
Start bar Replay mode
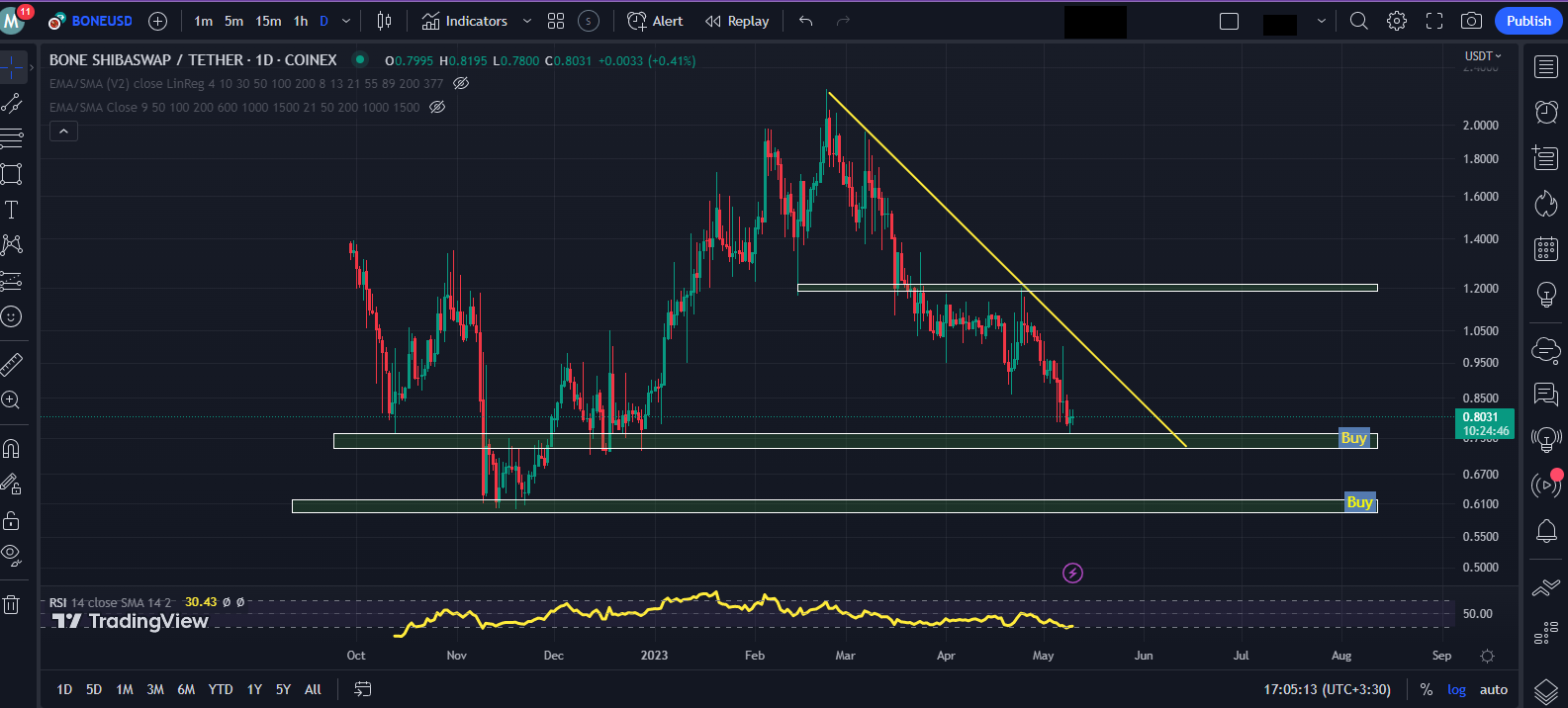point(737,21)
